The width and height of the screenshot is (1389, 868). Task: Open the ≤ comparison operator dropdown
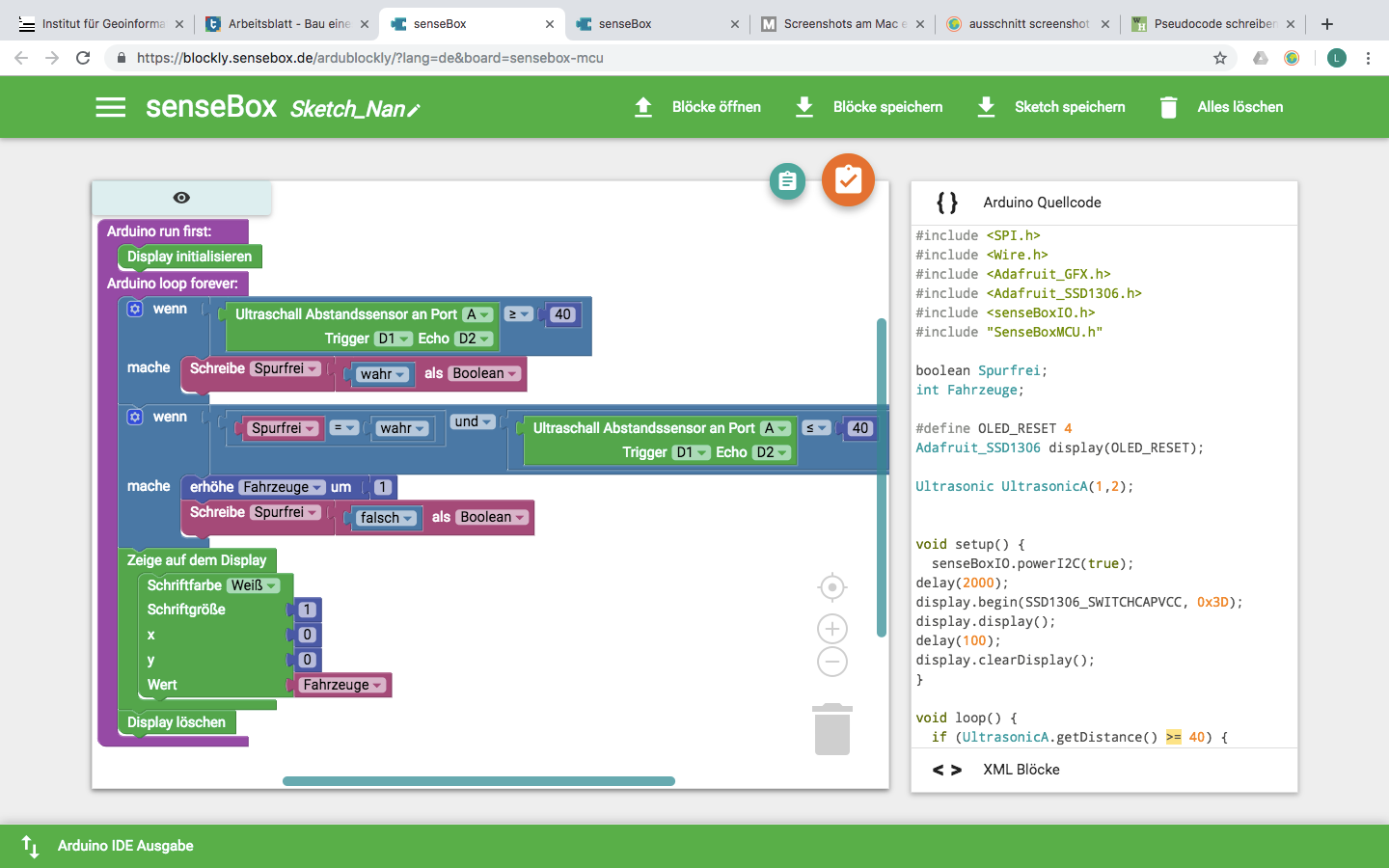(817, 428)
